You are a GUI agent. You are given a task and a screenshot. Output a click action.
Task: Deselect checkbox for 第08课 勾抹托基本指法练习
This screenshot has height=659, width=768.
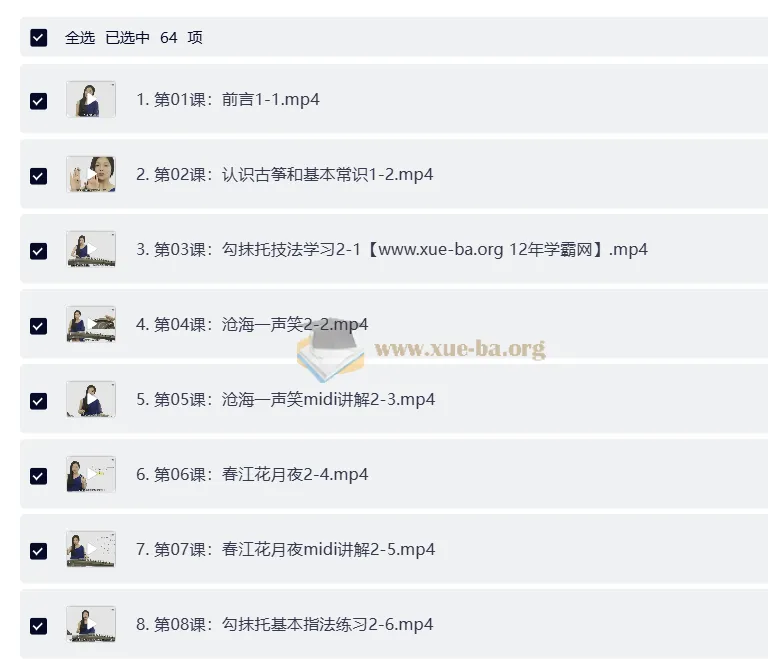click(x=39, y=626)
